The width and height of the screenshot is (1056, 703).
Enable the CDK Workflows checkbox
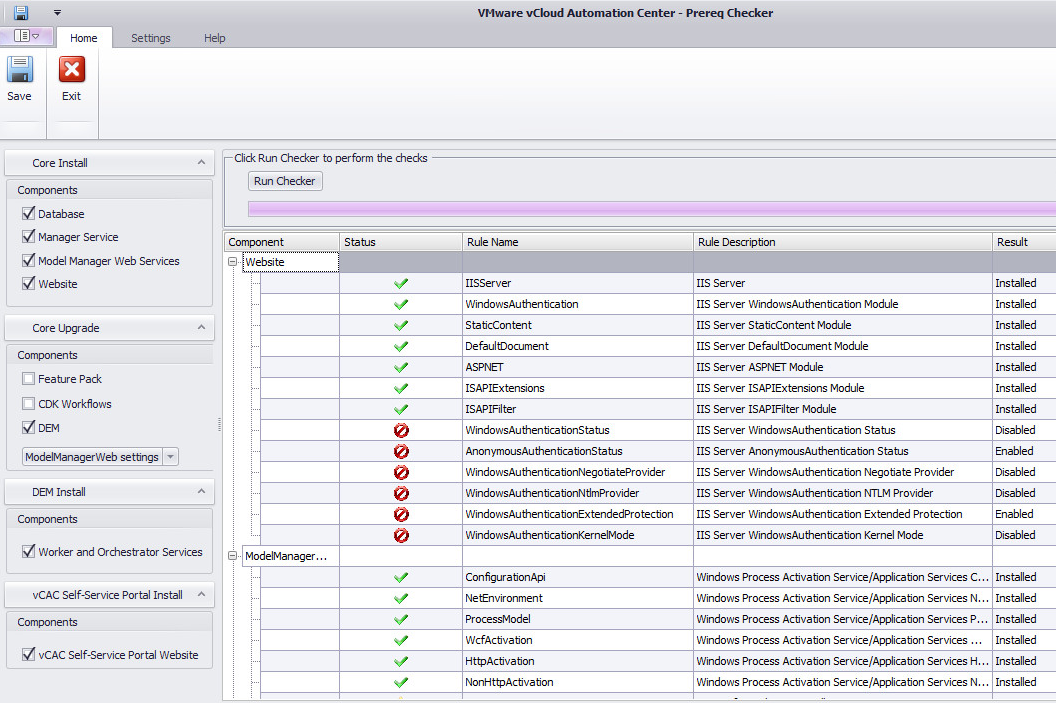point(28,403)
